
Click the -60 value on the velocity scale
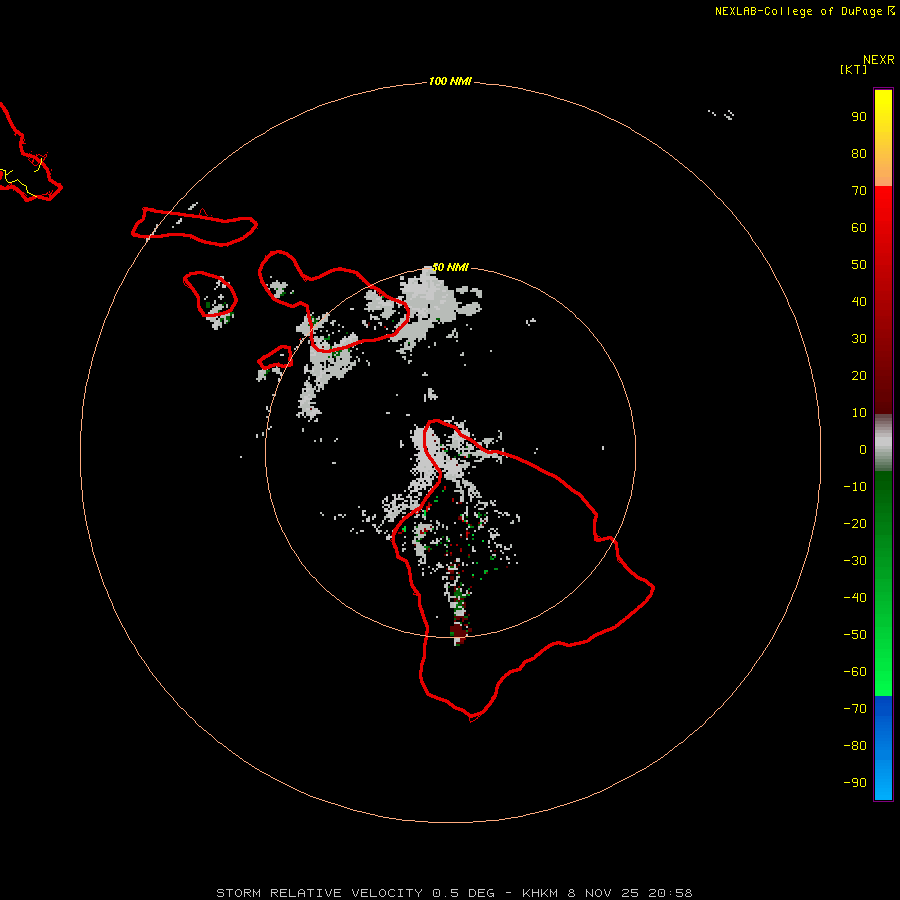(x=855, y=672)
